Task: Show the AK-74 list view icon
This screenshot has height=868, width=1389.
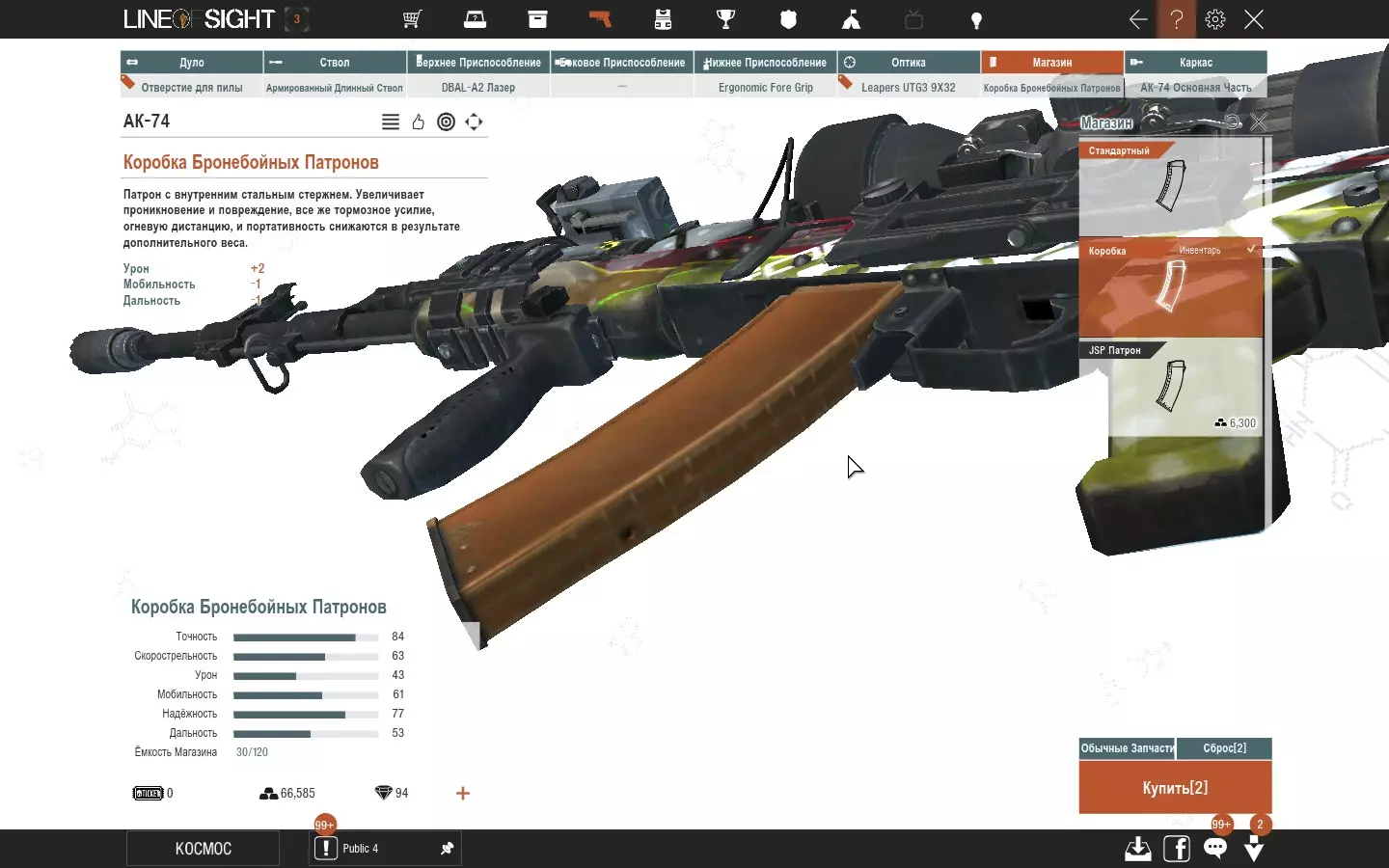Action: (391, 122)
